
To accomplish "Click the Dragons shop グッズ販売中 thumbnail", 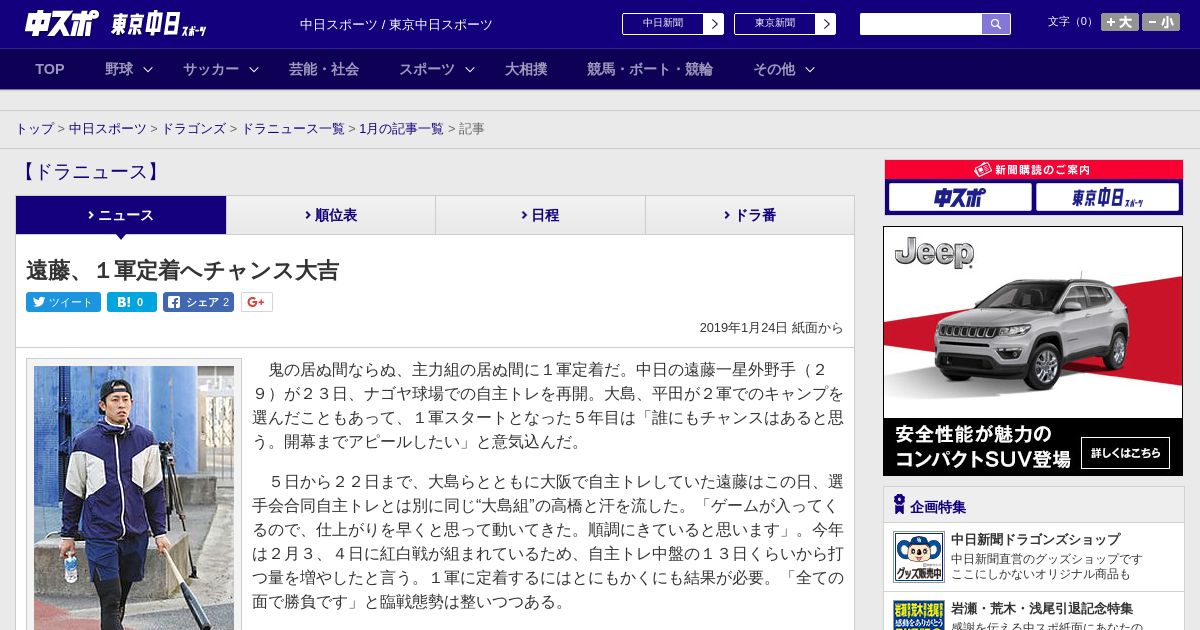I will click(x=919, y=557).
